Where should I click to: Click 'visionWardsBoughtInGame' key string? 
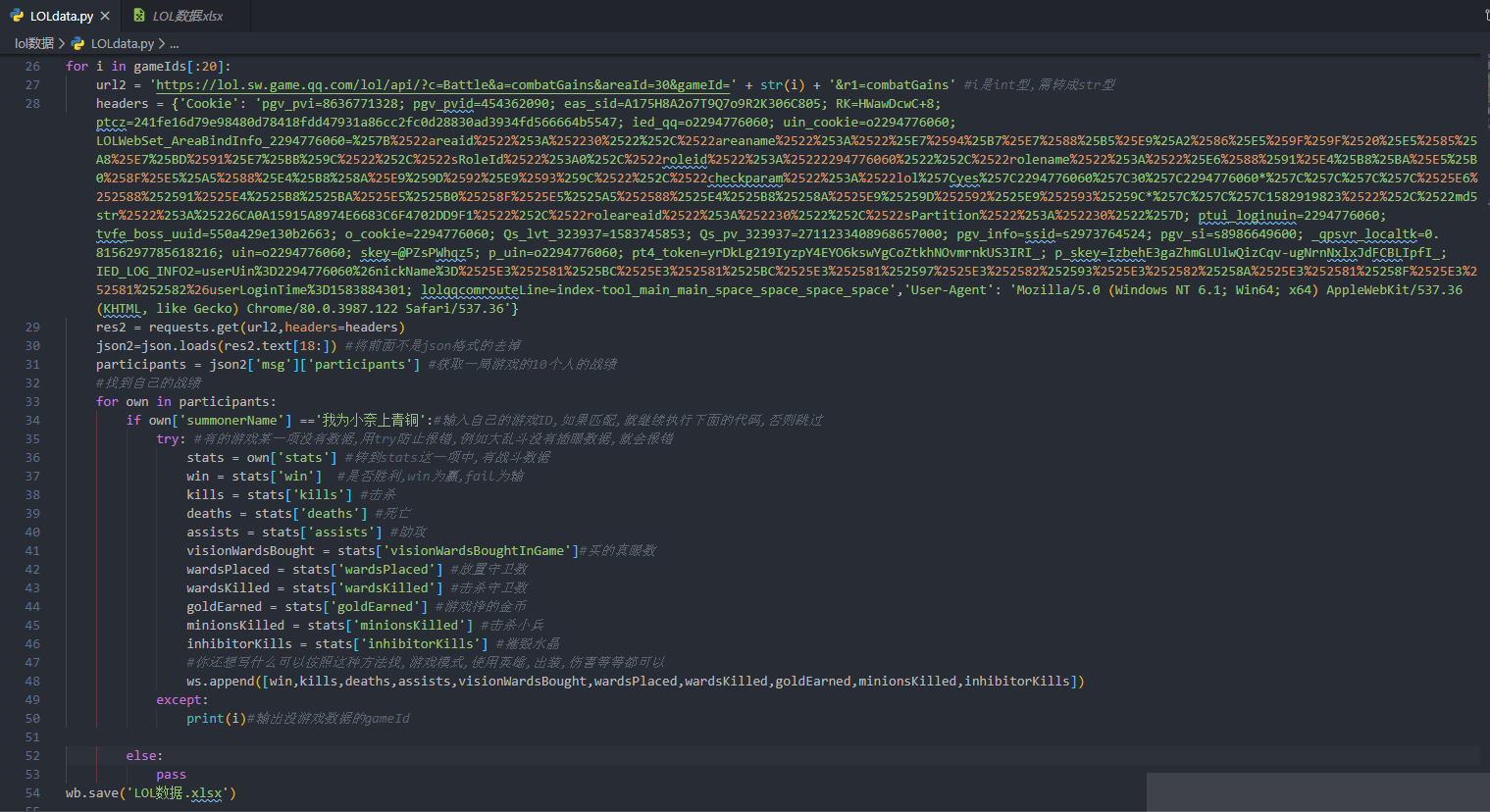[x=477, y=550]
